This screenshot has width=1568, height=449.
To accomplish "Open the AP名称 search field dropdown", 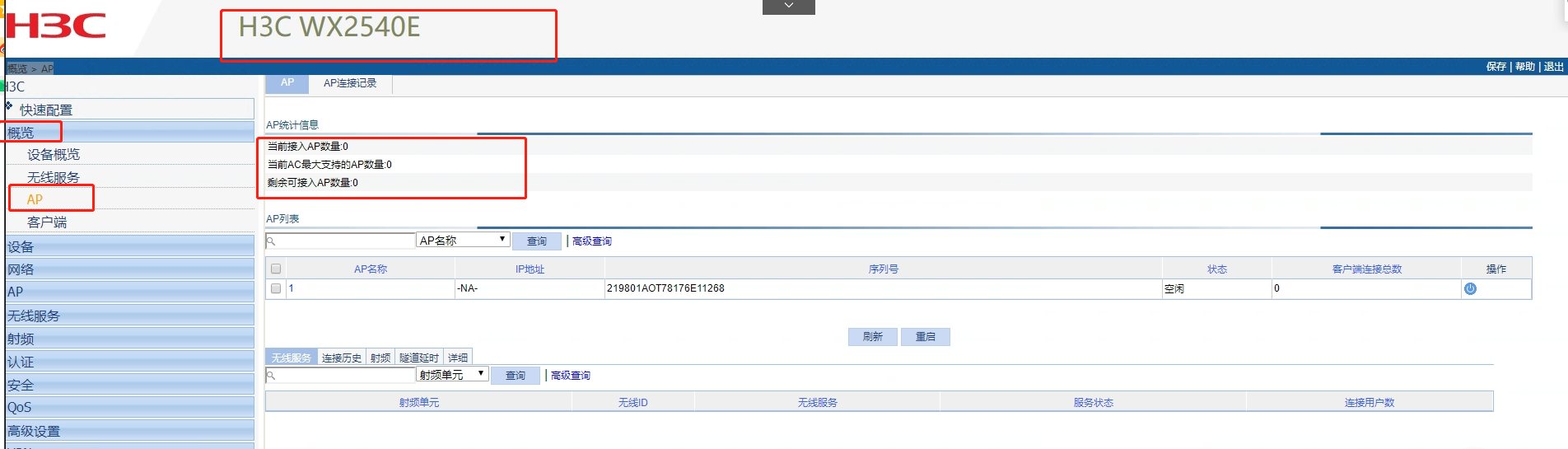I will (463, 240).
